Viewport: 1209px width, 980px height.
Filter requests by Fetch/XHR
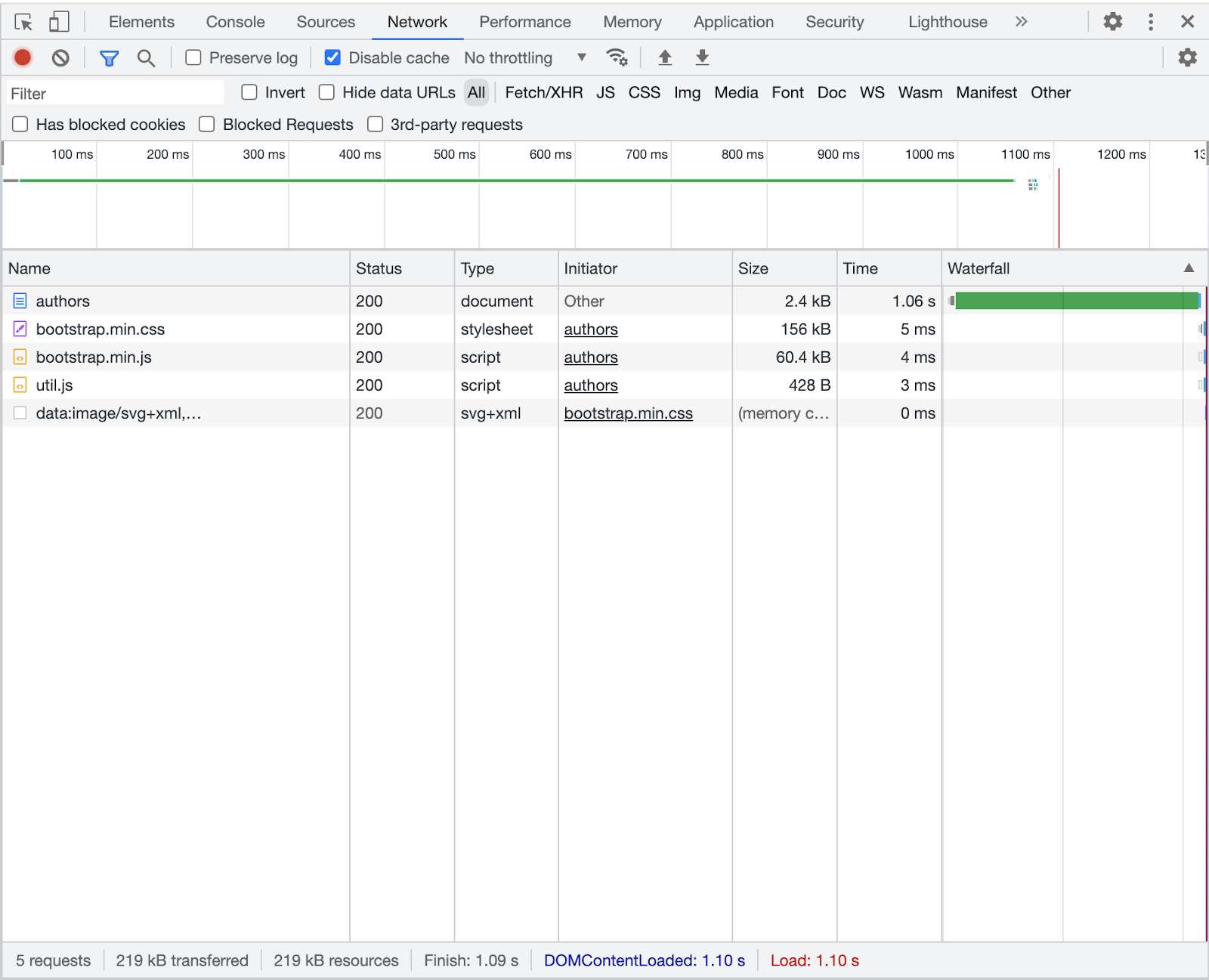pyautogui.click(x=543, y=92)
